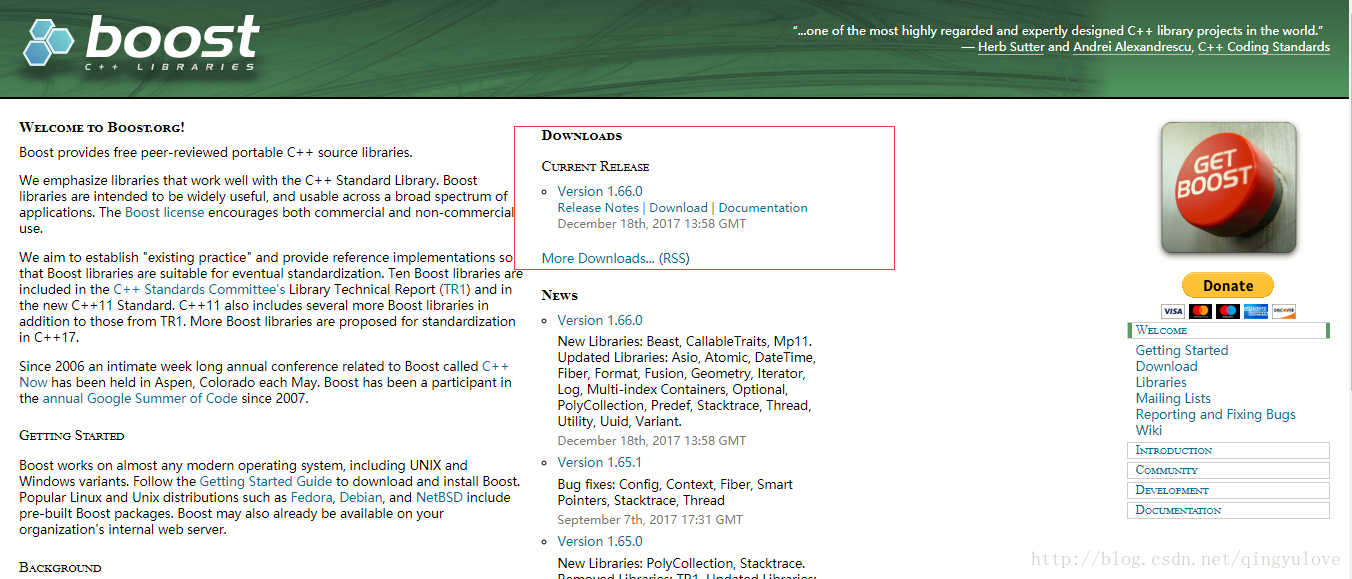Click the 'Welcome to Boost.org!' heading
The width and height of the screenshot is (1352, 579).
[x=102, y=127]
